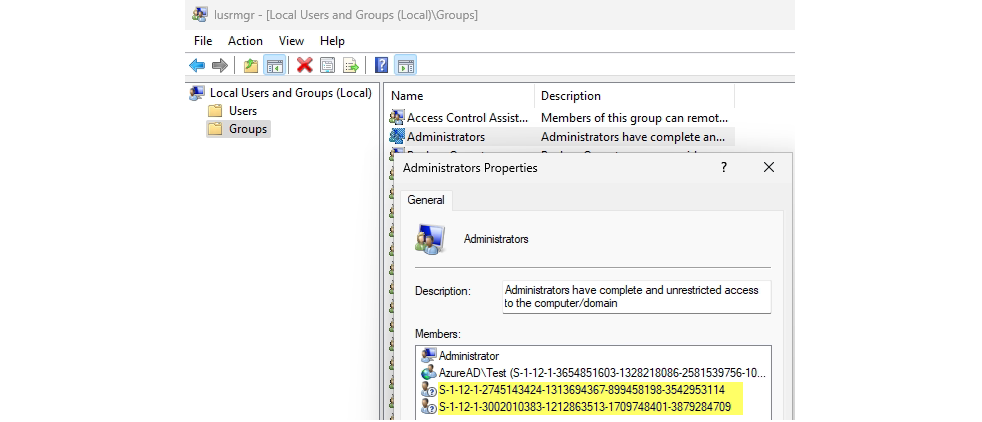Click the Administrators group icon in list

[x=396, y=136]
